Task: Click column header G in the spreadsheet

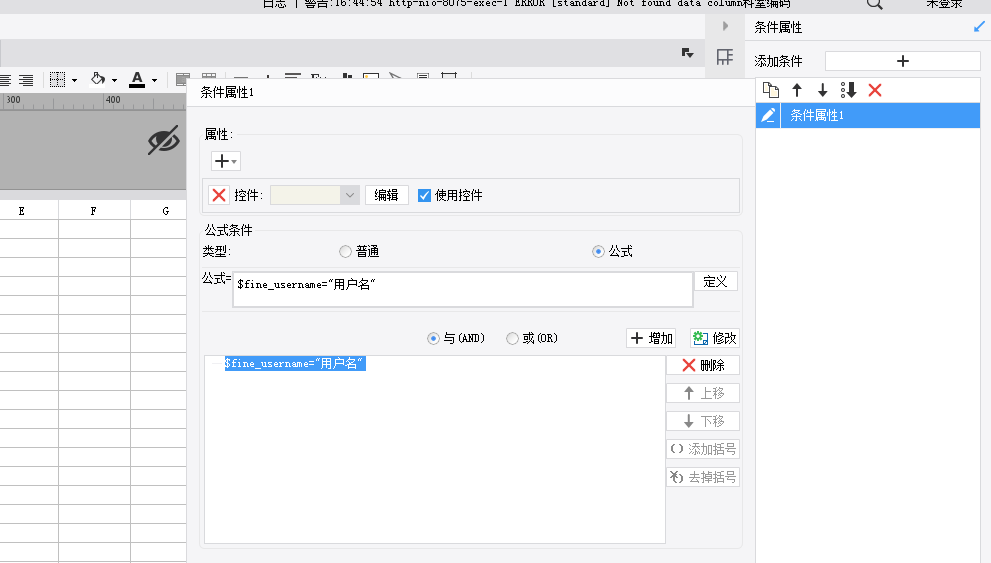Action: (166, 211)
